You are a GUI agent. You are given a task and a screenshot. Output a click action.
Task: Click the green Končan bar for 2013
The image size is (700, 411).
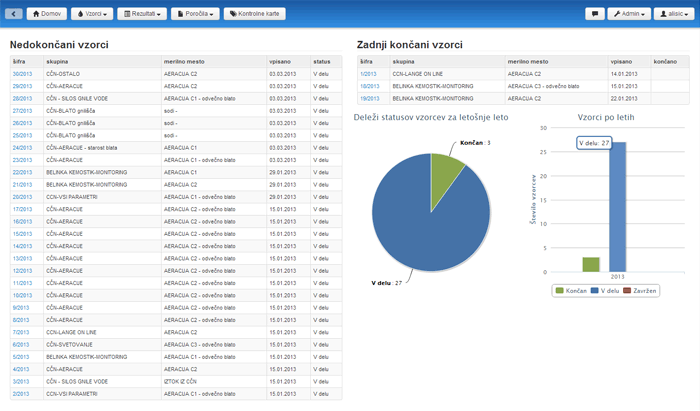pyautogui.click(x=591, y=264)
